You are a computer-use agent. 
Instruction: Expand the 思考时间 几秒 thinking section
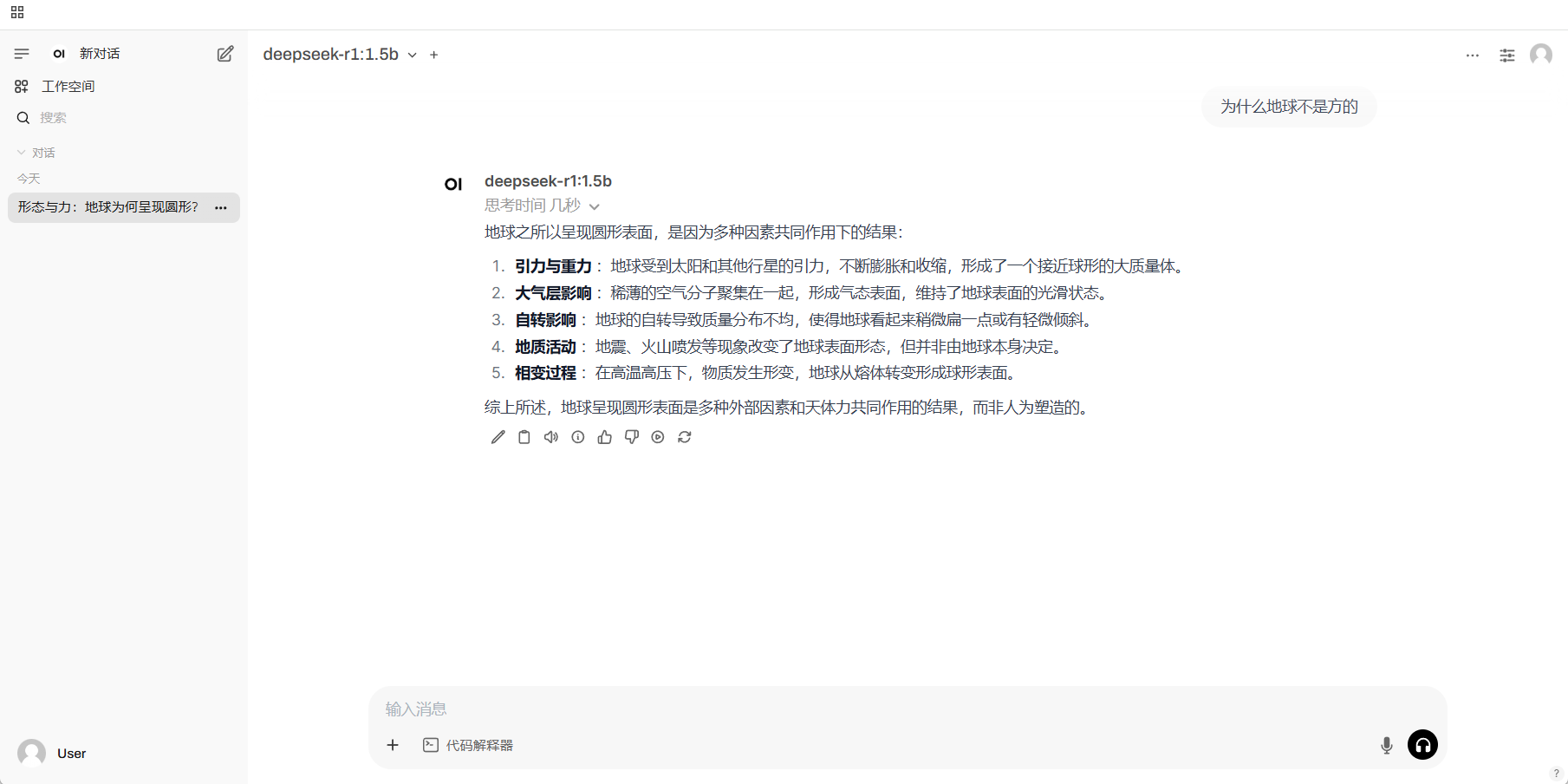click(542, 206)
